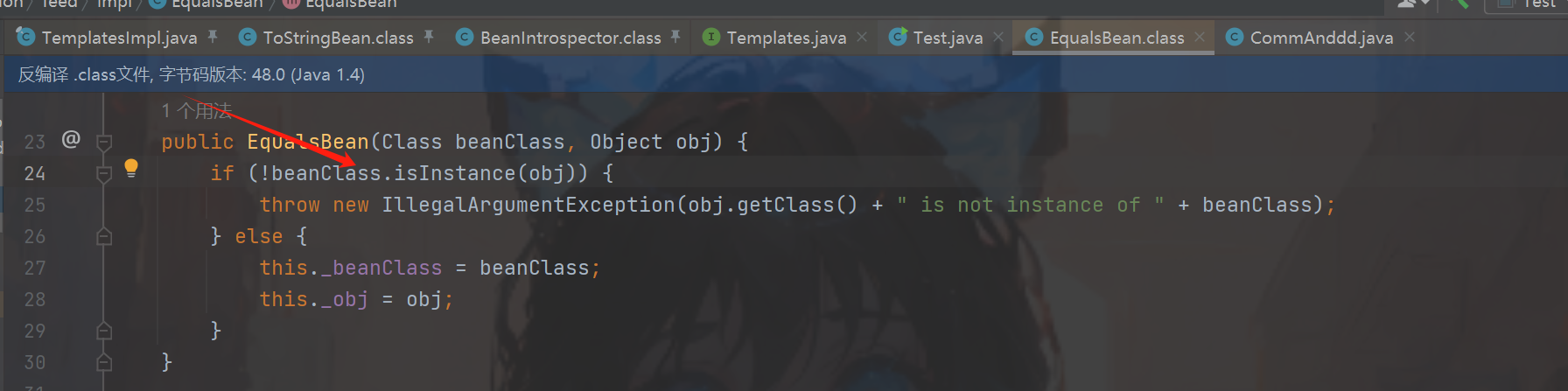The width and height of the screenshot is (1568, 391).
Task: Unpin the BeanIntrospector.class tab
Action: 675,37
